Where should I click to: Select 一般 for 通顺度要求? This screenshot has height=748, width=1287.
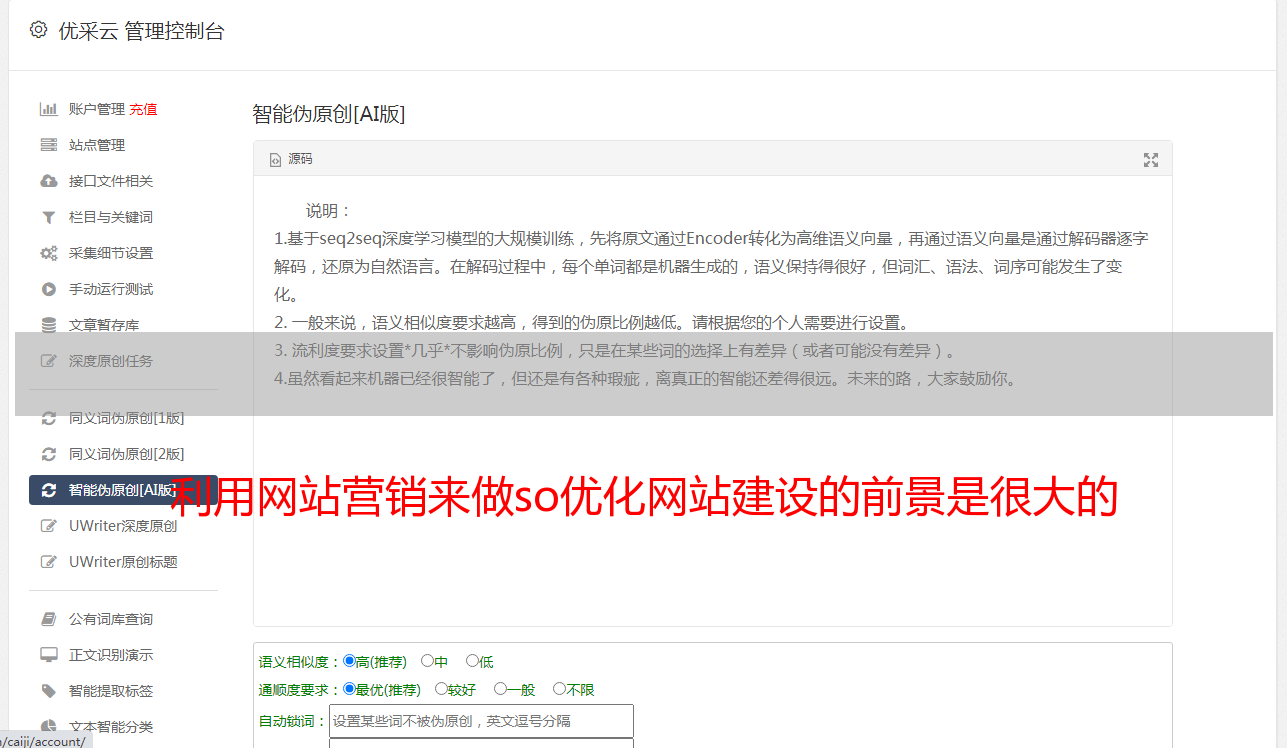coord(500,689)
